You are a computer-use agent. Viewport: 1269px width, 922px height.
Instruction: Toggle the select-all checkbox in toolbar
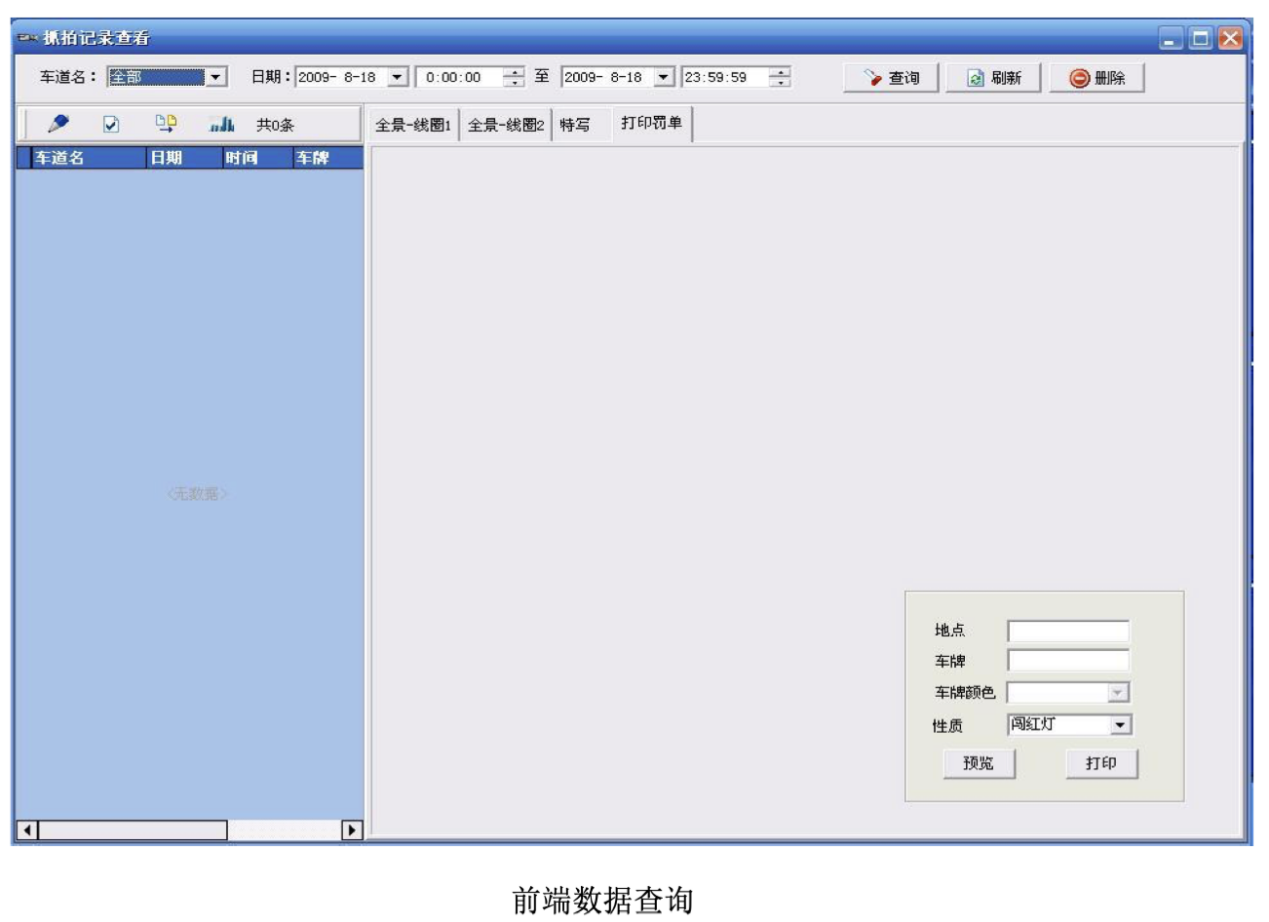pos(112,124)
